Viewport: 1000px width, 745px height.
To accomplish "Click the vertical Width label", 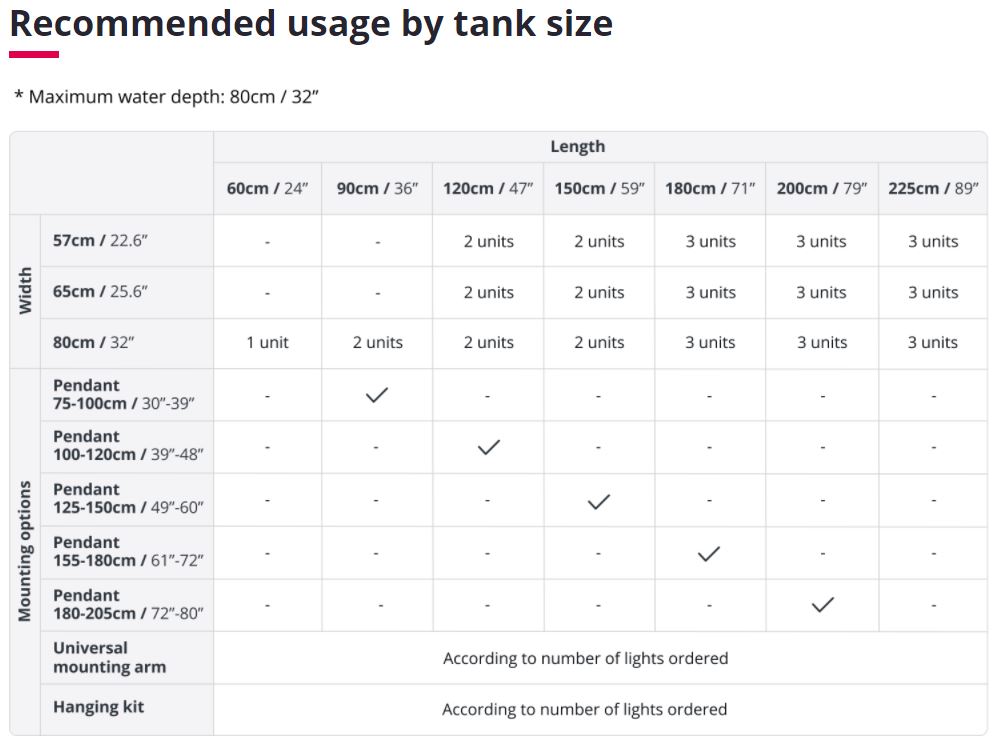I will coord(24,291).
